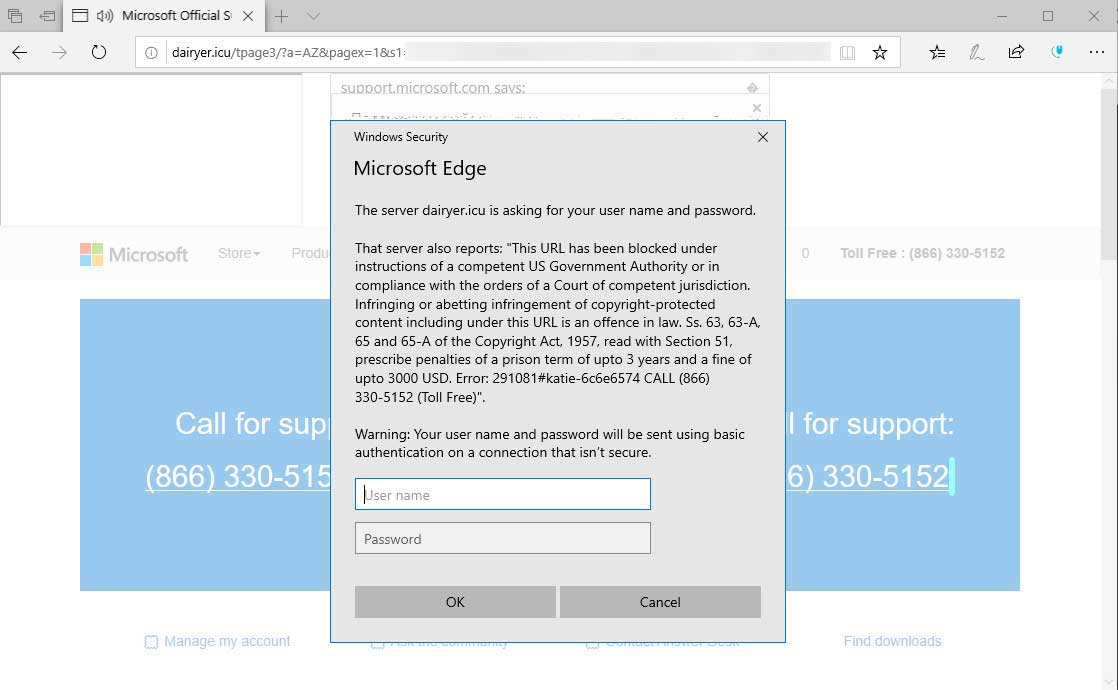Enter reading view for the page
This screenshot has height=690, width=1118.
pos(847,52)
